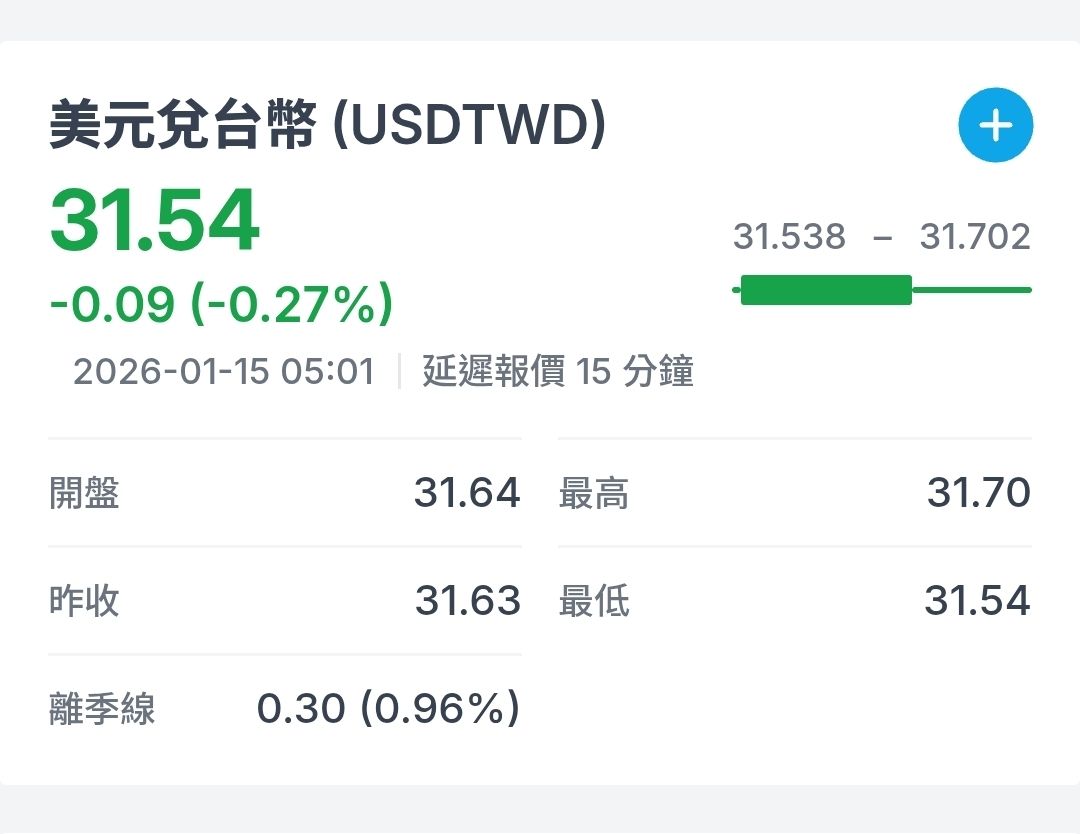This screenshot has height=834, width=1080.
Task: Tap the 開盤 label
Action: [x=85, y=493]
